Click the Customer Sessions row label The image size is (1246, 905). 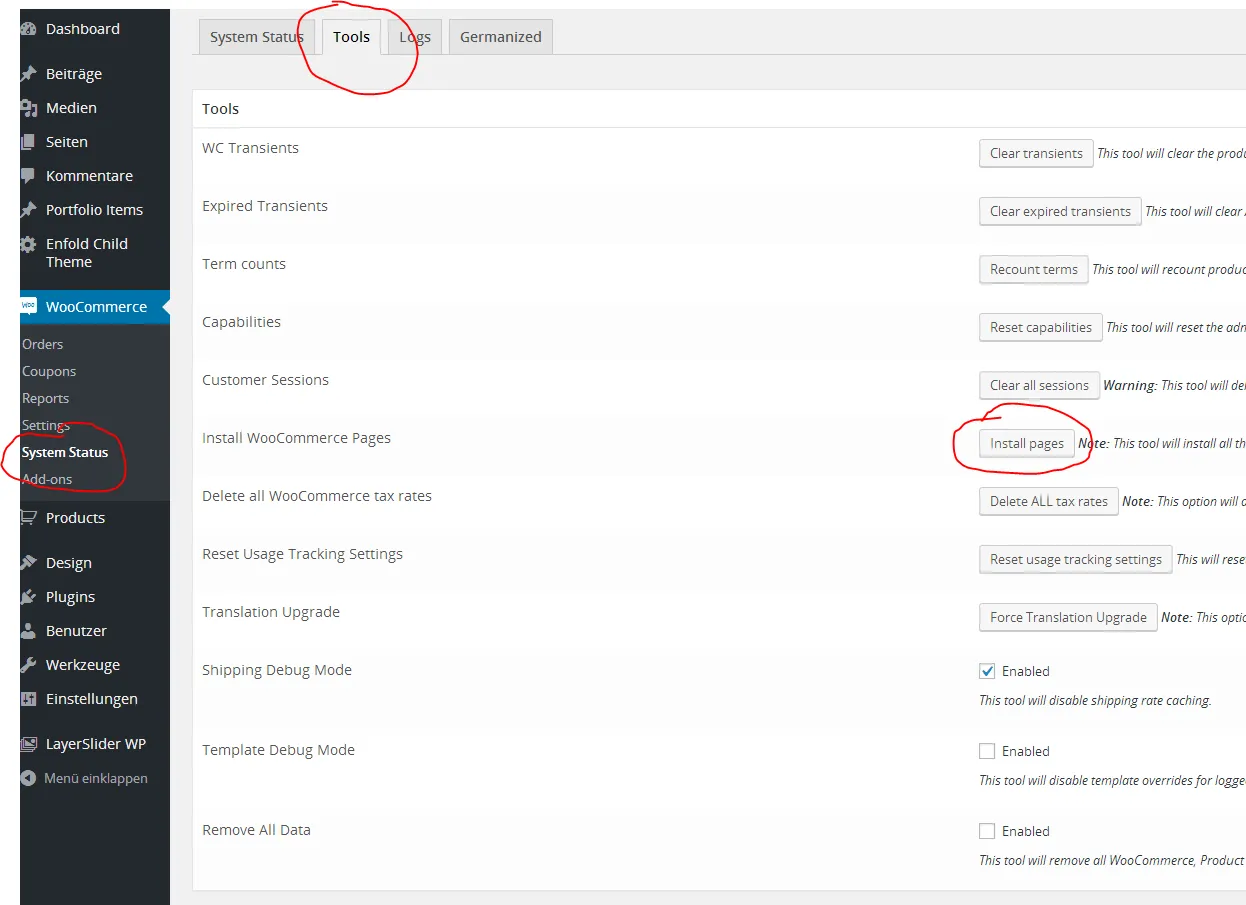coord(265,380)
